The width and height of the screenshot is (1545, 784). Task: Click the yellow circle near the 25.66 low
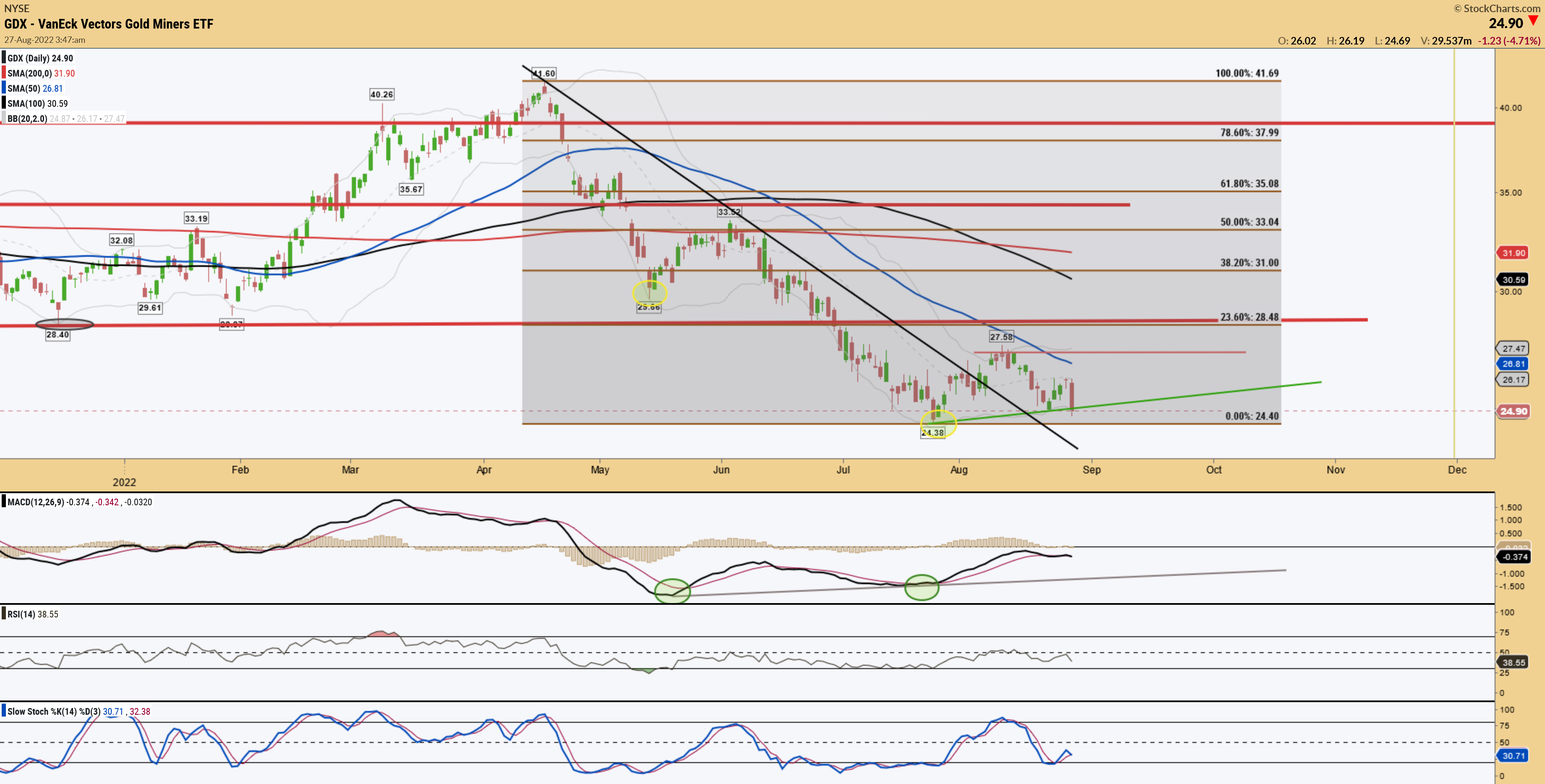click(x=649, y=293)
